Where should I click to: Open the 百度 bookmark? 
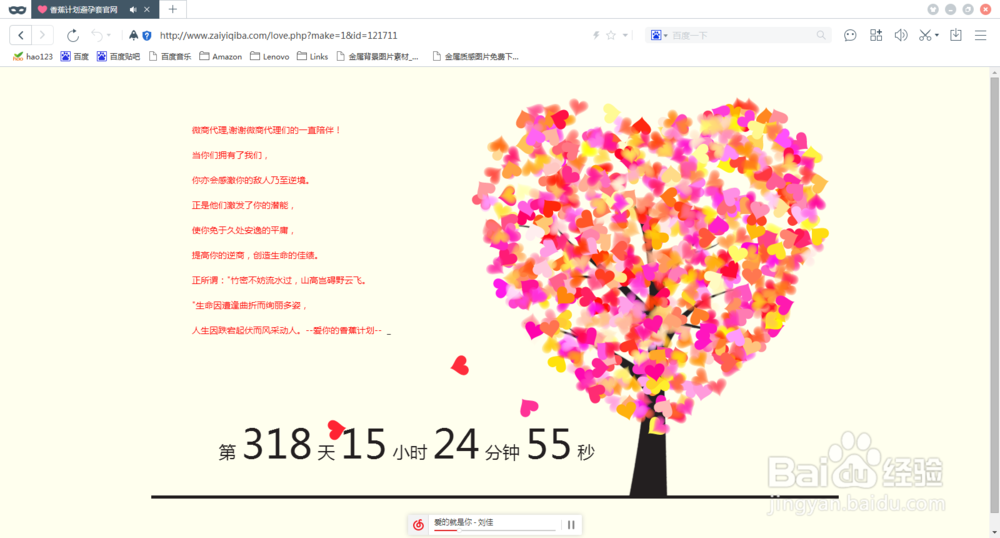tap(74, 57)
